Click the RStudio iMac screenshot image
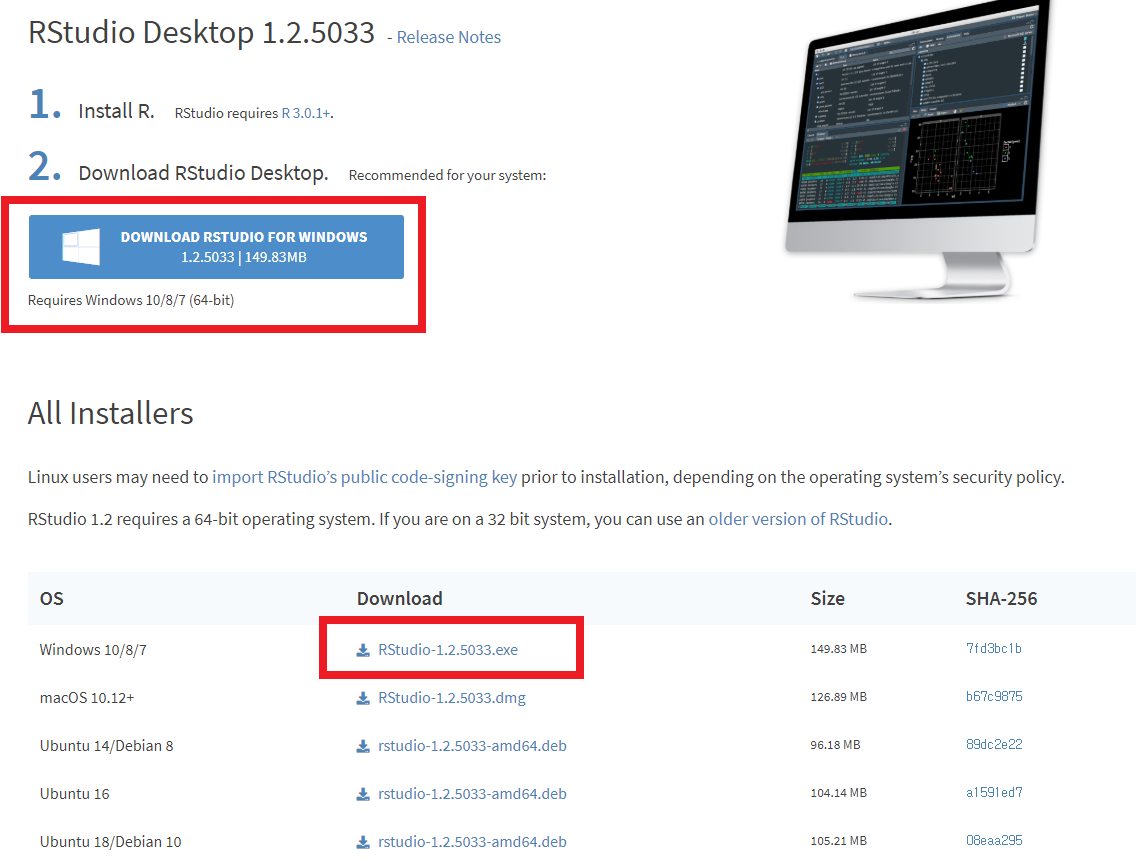The image size is (1136, 861). coord(919,151)
